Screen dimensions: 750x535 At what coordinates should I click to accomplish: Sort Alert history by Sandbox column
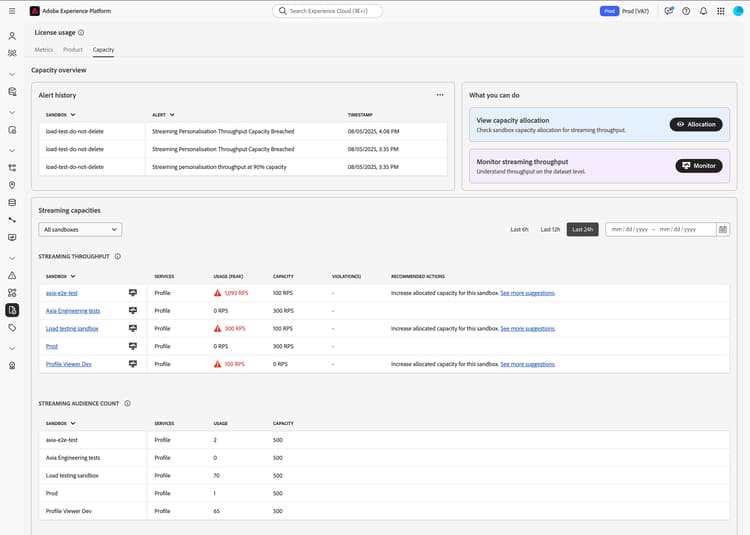click(x=60, y=115)
